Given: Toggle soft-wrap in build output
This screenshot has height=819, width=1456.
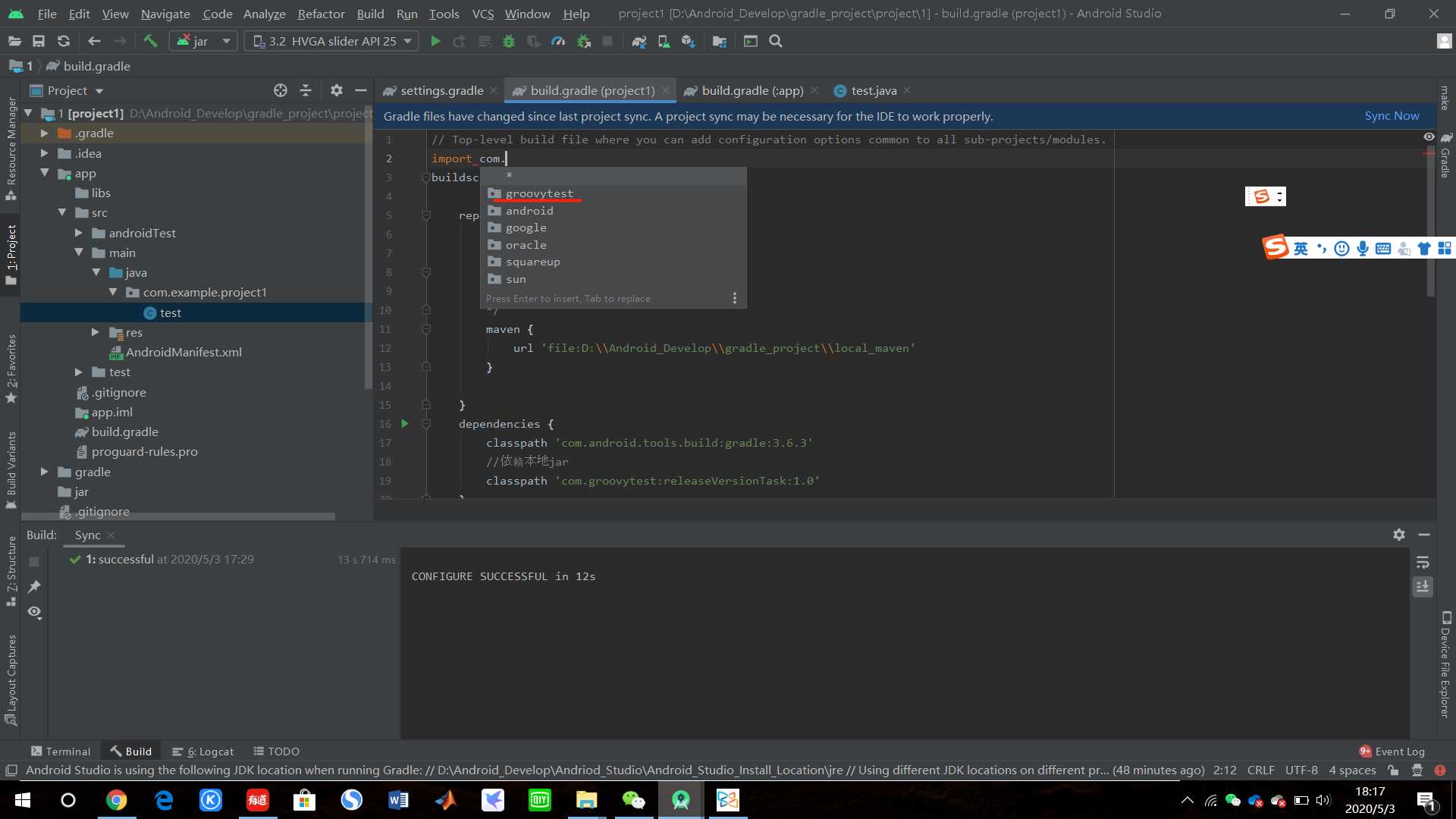Looking at the screenshot, I should pyautogui.click(x=1423, y=562).
